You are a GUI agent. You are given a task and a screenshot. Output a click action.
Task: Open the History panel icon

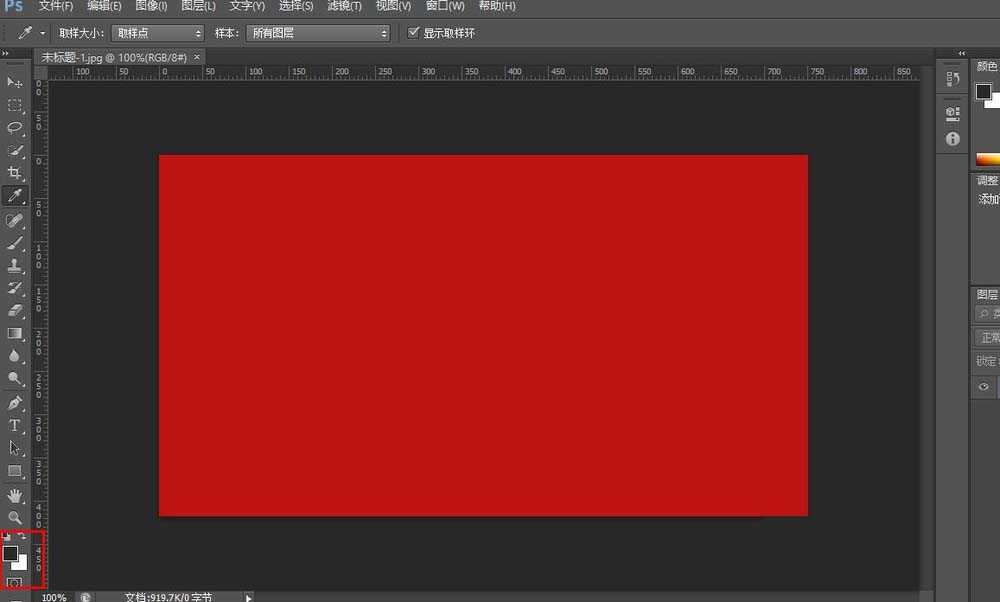click(953, 114)
